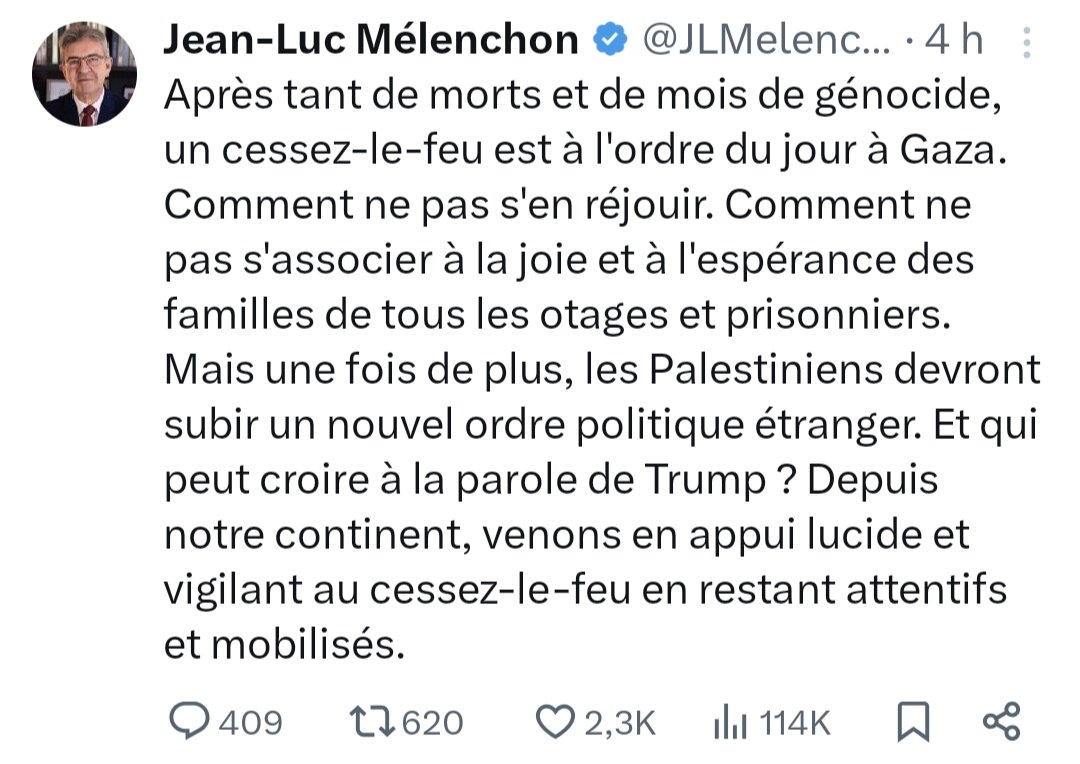Image resolution: width=1080 pixels, height=764 pixels.
Task: Click the 2,3K likes count
Action: [x=619, y=722]
